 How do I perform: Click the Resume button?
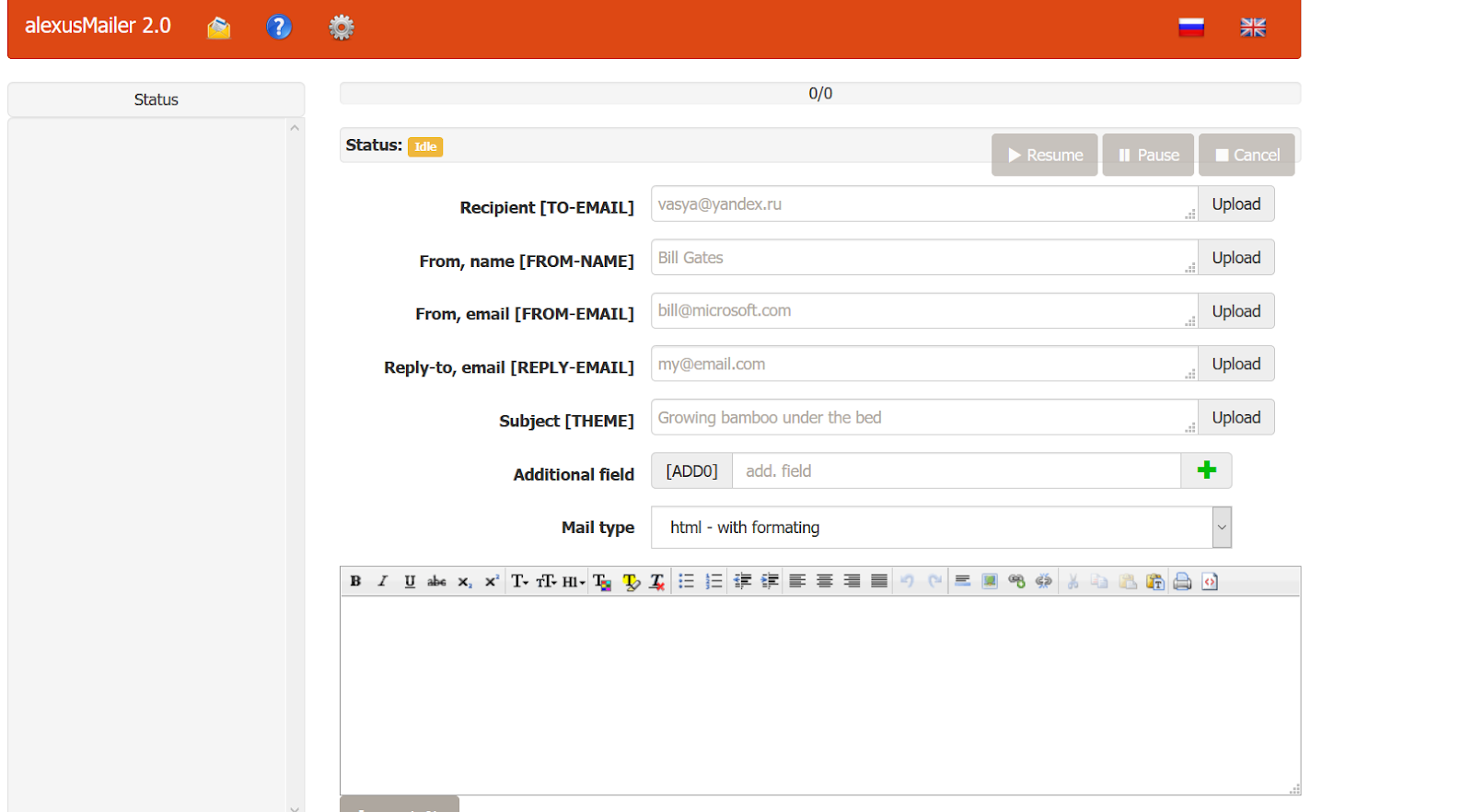tap(1044, 155)
